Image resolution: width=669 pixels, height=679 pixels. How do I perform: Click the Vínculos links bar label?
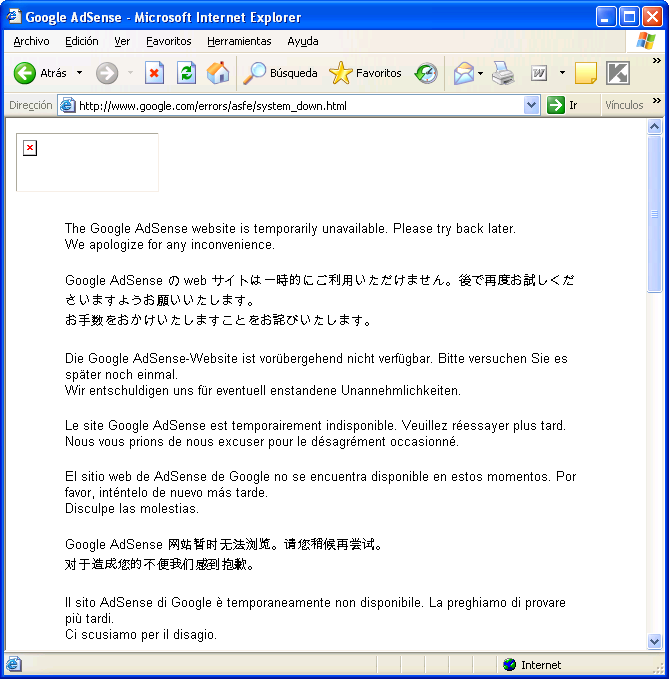(624, 105)
